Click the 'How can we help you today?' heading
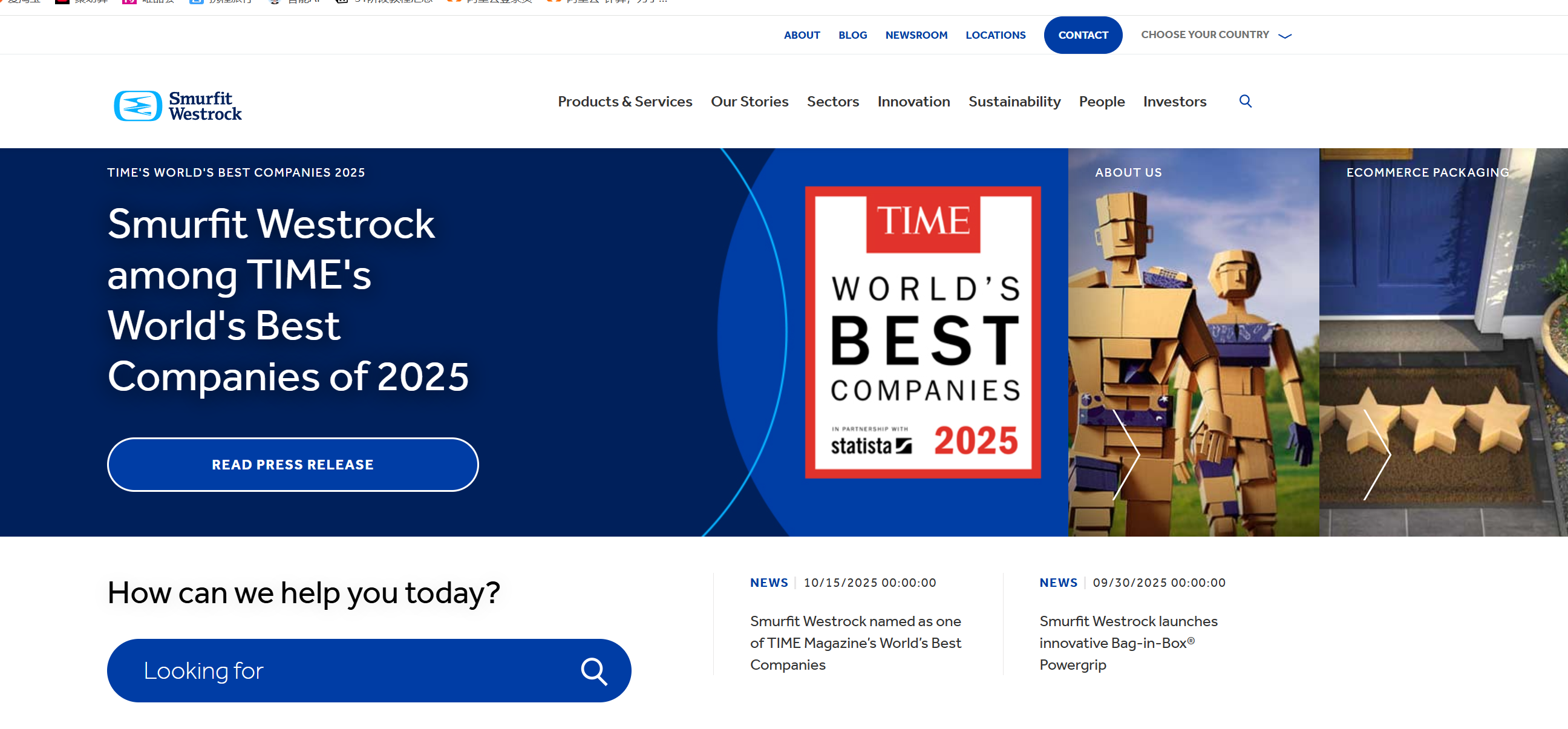The height and width of the screenshot is (729, 1568). coord(304,593)
